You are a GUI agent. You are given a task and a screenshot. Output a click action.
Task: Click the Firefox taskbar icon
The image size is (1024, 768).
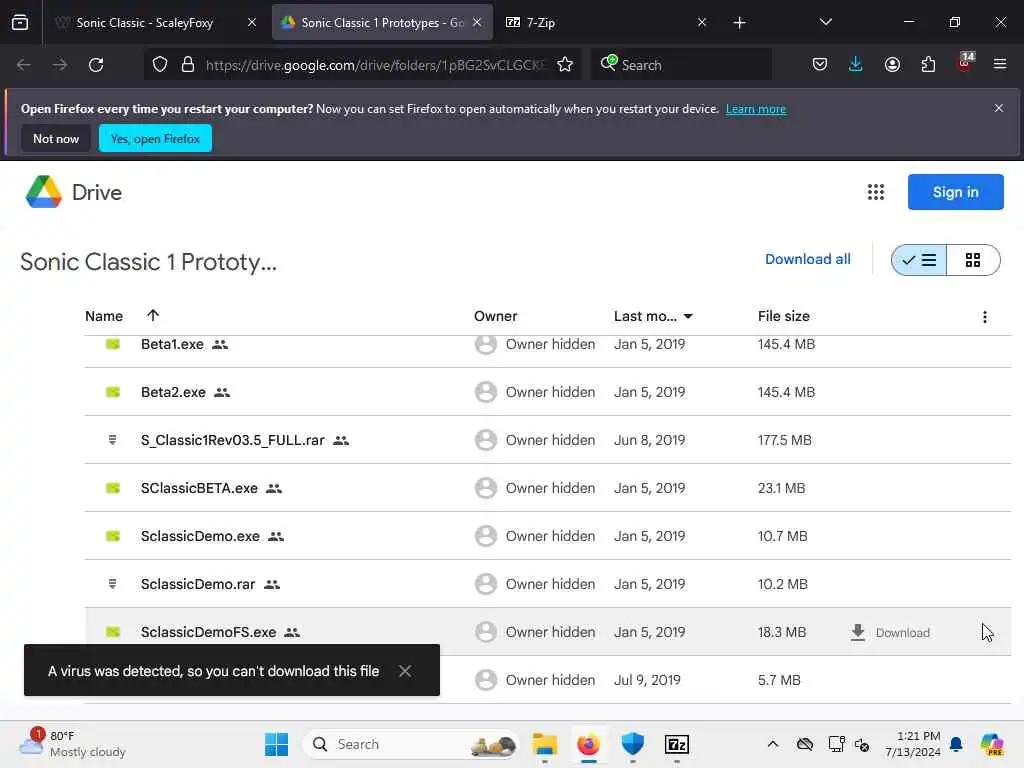pos(588,744)
